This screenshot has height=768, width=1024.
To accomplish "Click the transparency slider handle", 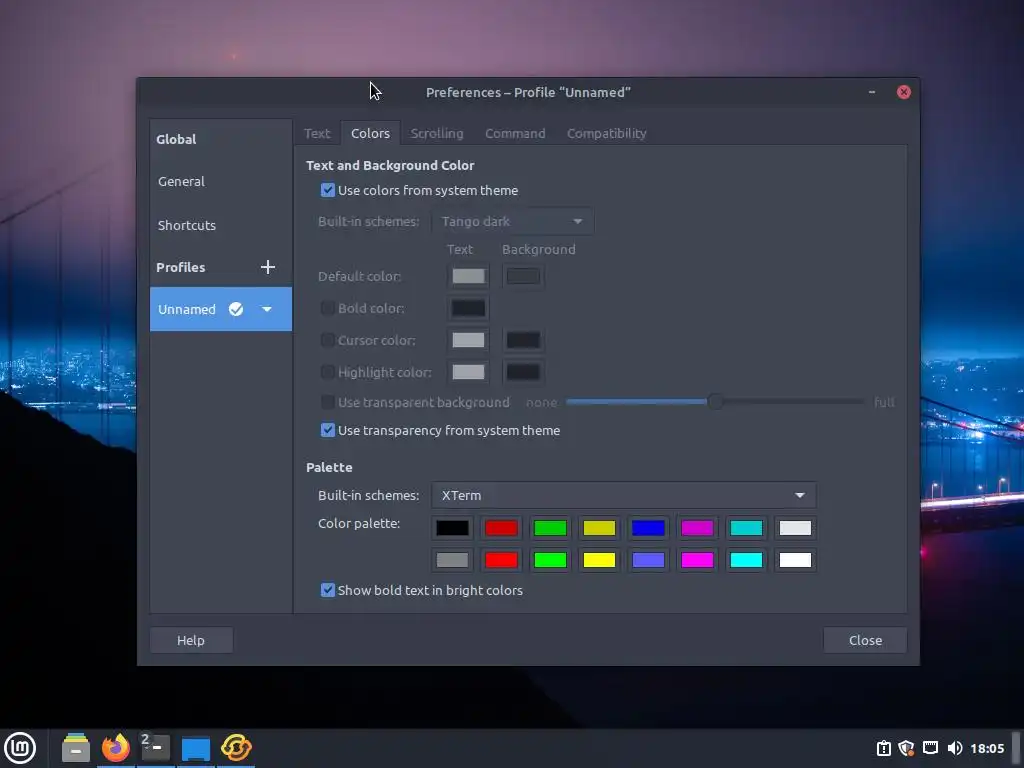I will tap(716, 402).
